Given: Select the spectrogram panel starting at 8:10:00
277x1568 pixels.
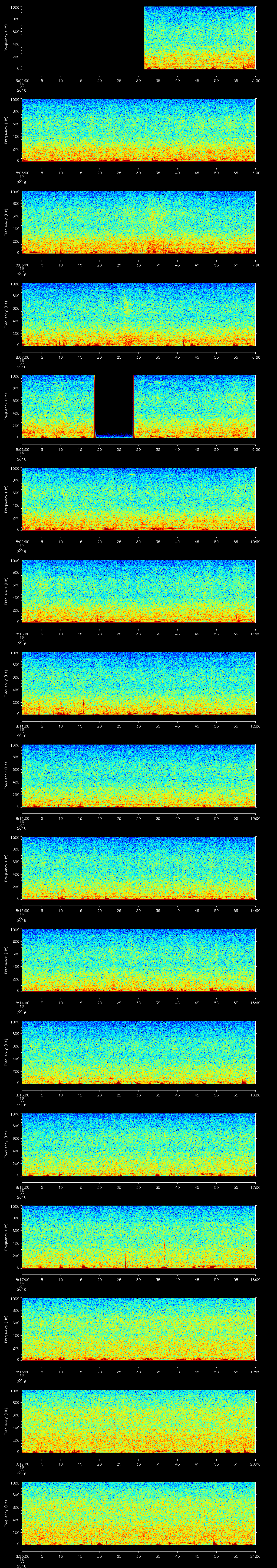Looking at the screenshot, I should tap(139, 591).
